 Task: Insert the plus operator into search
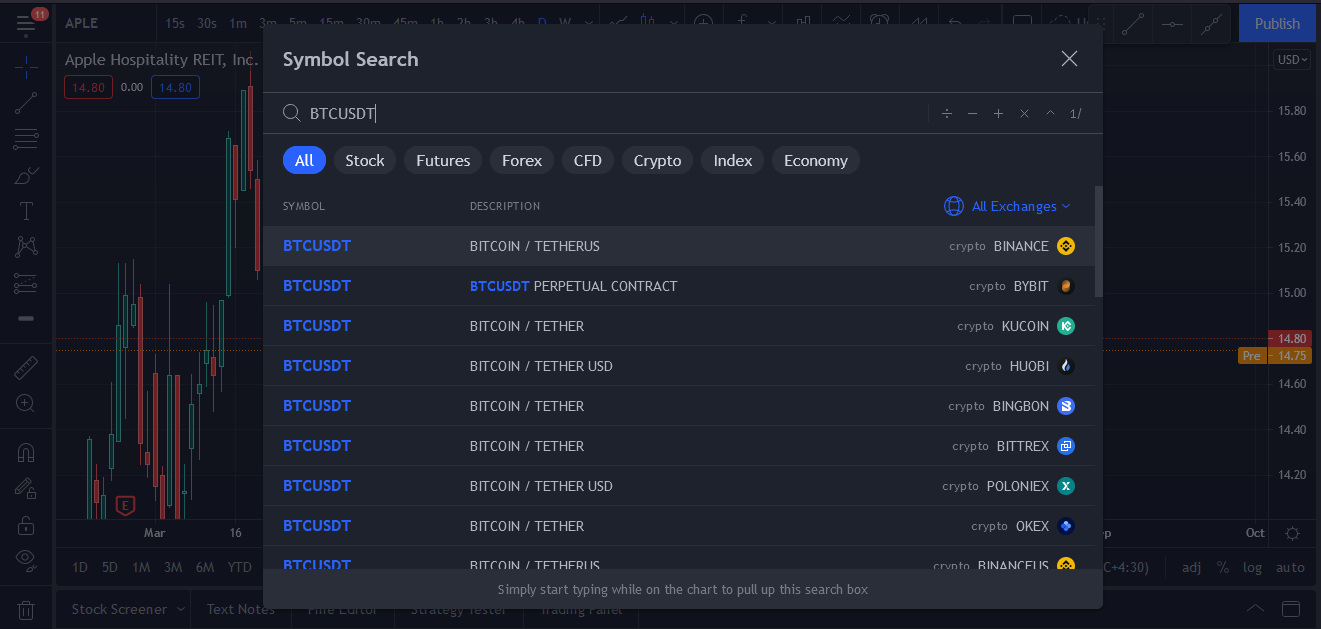pos(998,114)
